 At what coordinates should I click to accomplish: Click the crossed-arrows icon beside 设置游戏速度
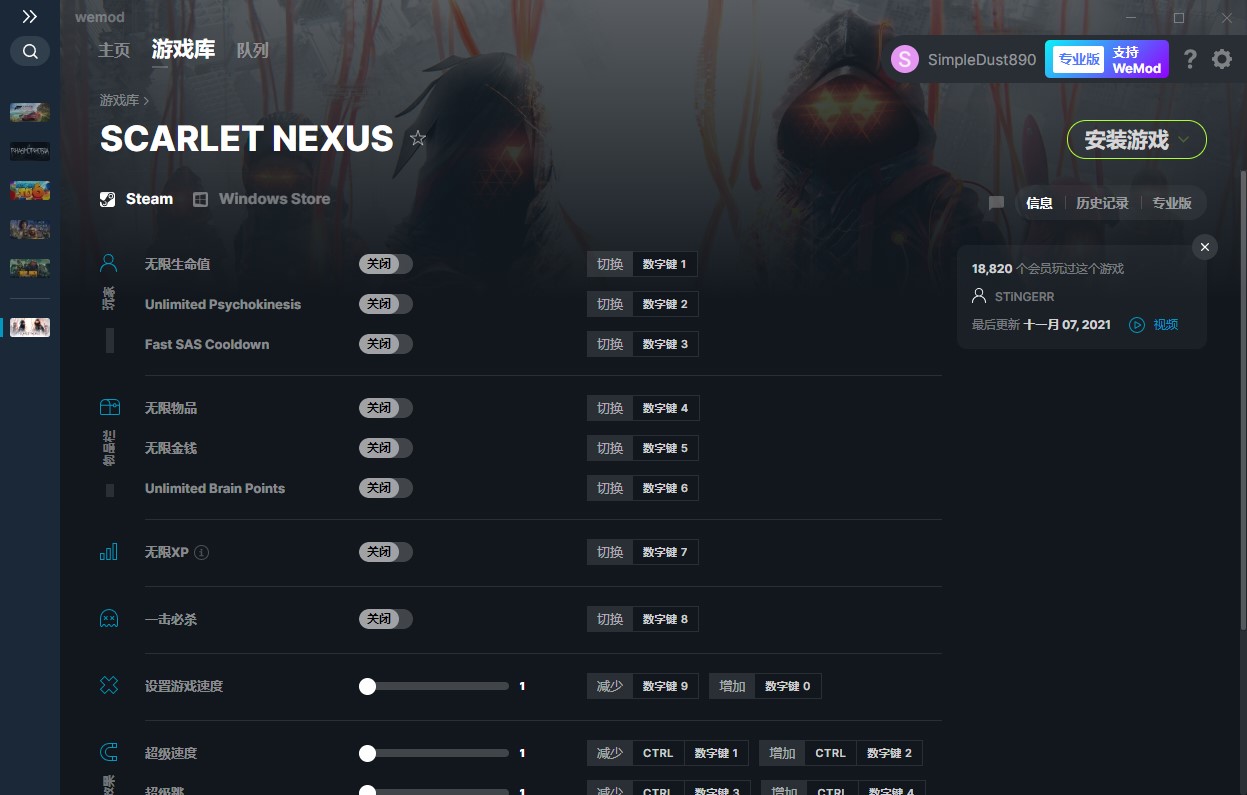point(109,686)
